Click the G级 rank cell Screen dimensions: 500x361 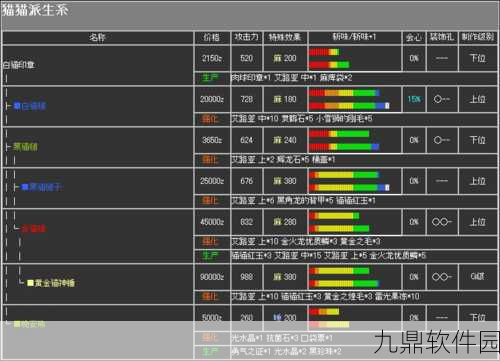477,277
